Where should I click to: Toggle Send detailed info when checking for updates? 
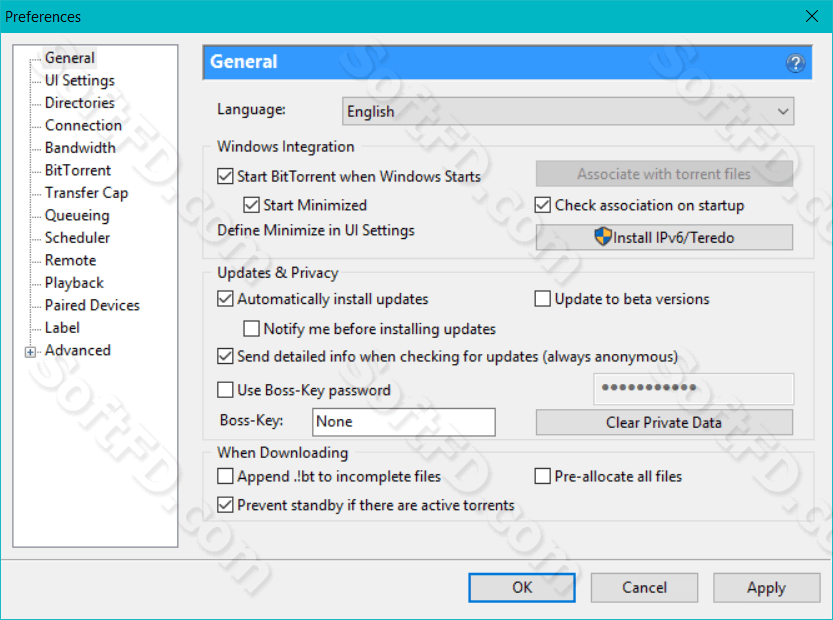225,356
